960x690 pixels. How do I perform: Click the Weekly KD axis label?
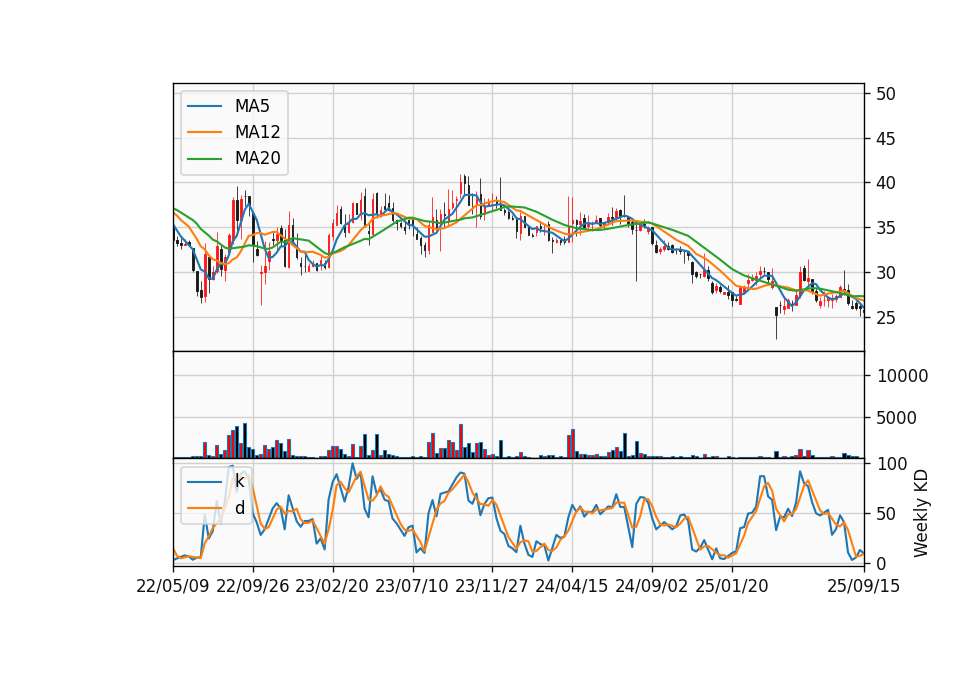[921, 513]
